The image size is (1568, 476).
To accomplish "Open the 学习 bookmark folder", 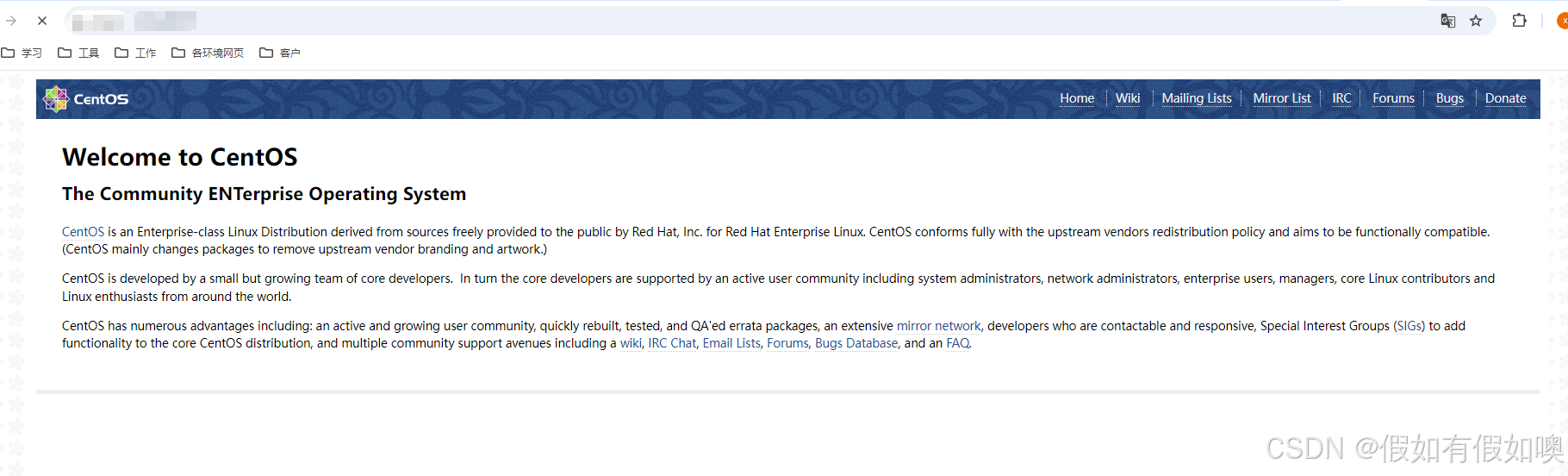I will [22, 53].
